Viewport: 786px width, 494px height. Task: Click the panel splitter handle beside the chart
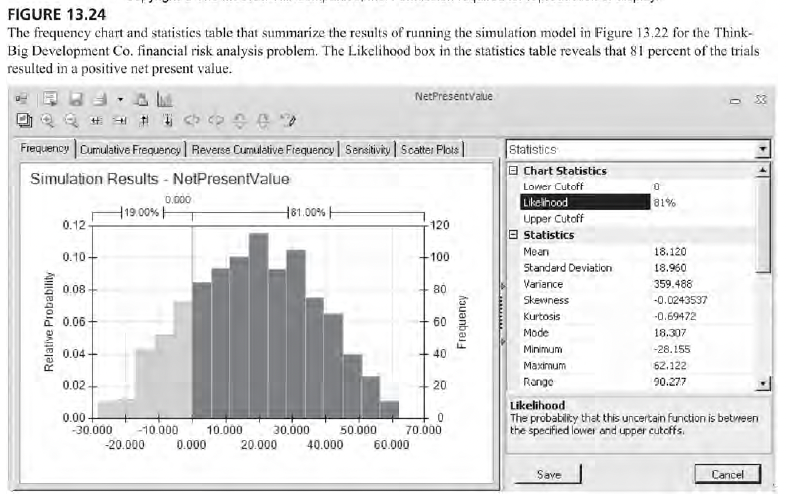pyautogui.click(x=502, y=313)
